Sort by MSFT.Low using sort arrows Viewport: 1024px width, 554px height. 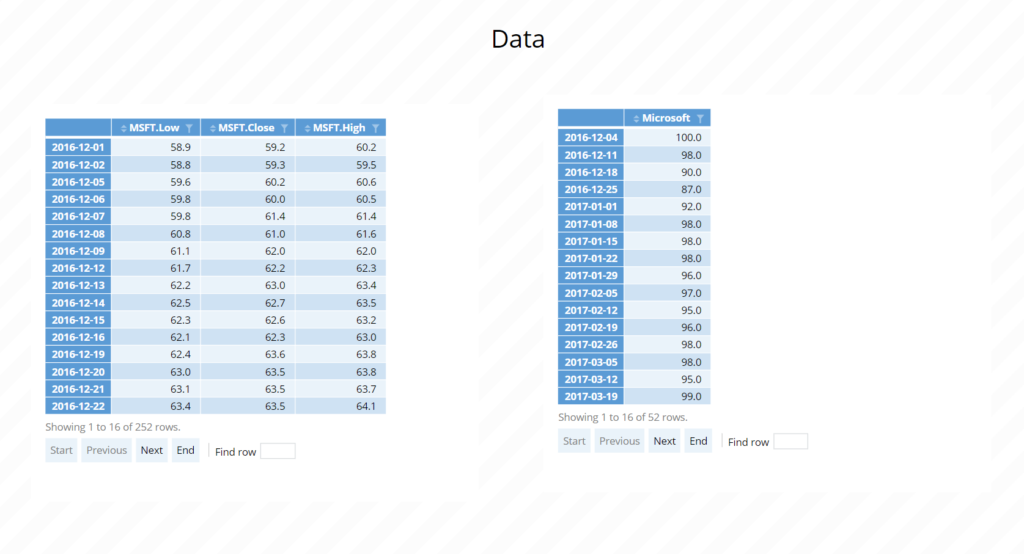pos(123,128)
